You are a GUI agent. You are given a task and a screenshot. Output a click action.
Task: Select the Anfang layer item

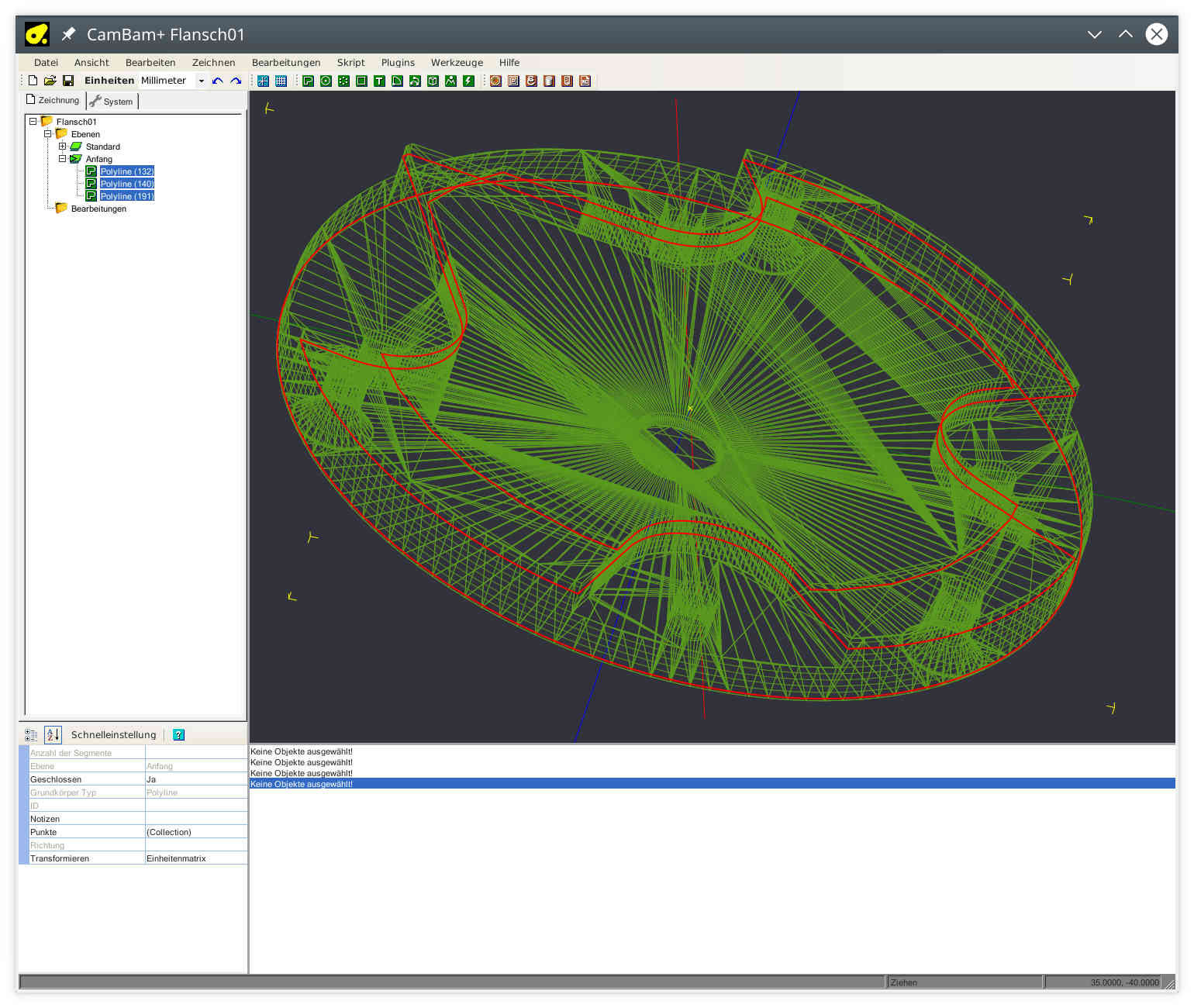pyautogui.click(x=98, y=159)
